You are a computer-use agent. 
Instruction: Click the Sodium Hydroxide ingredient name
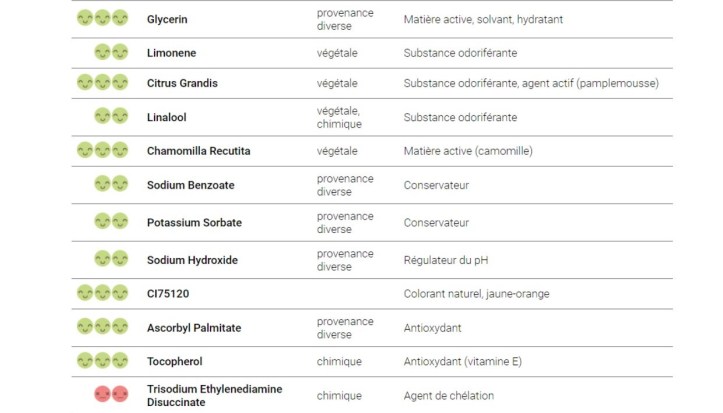(x=192, y=260)
